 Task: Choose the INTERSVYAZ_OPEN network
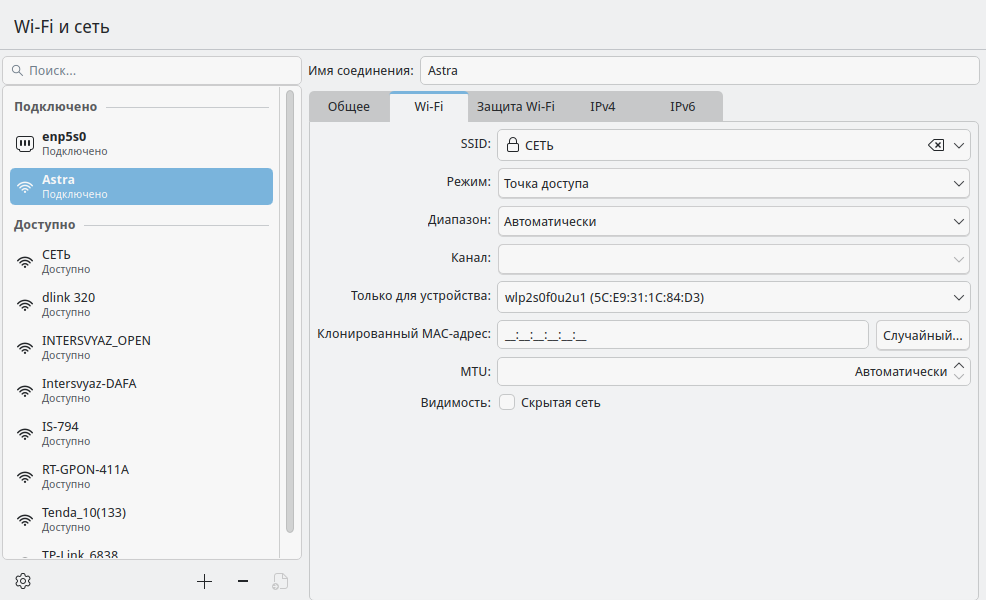141,347
